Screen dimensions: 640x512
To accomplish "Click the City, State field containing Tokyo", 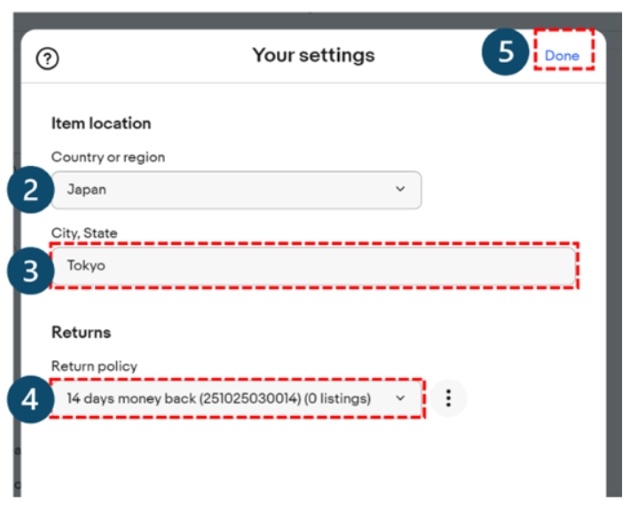I will 313,266.
